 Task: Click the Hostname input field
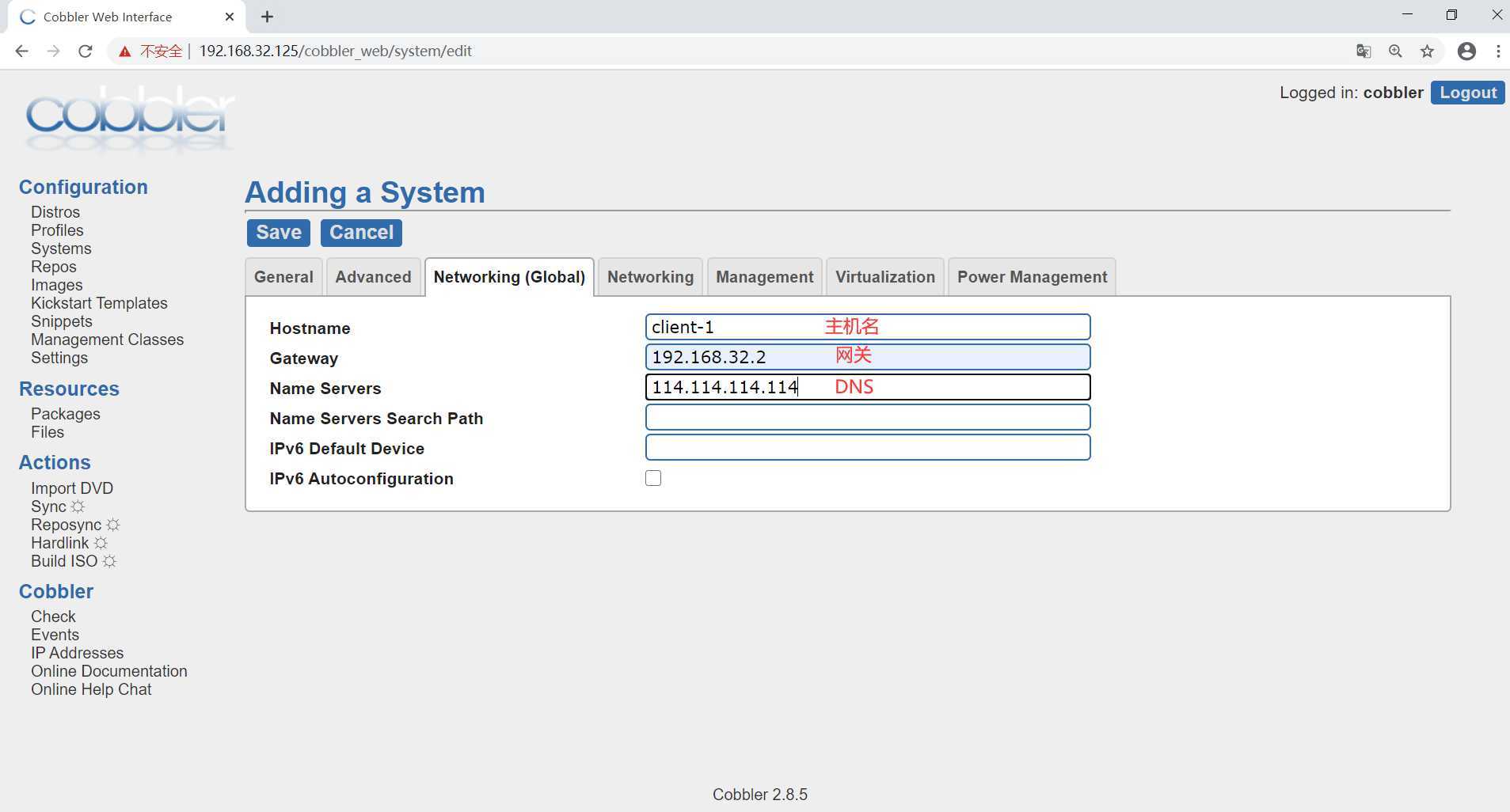pyautogui.click(x=868, y=327)
